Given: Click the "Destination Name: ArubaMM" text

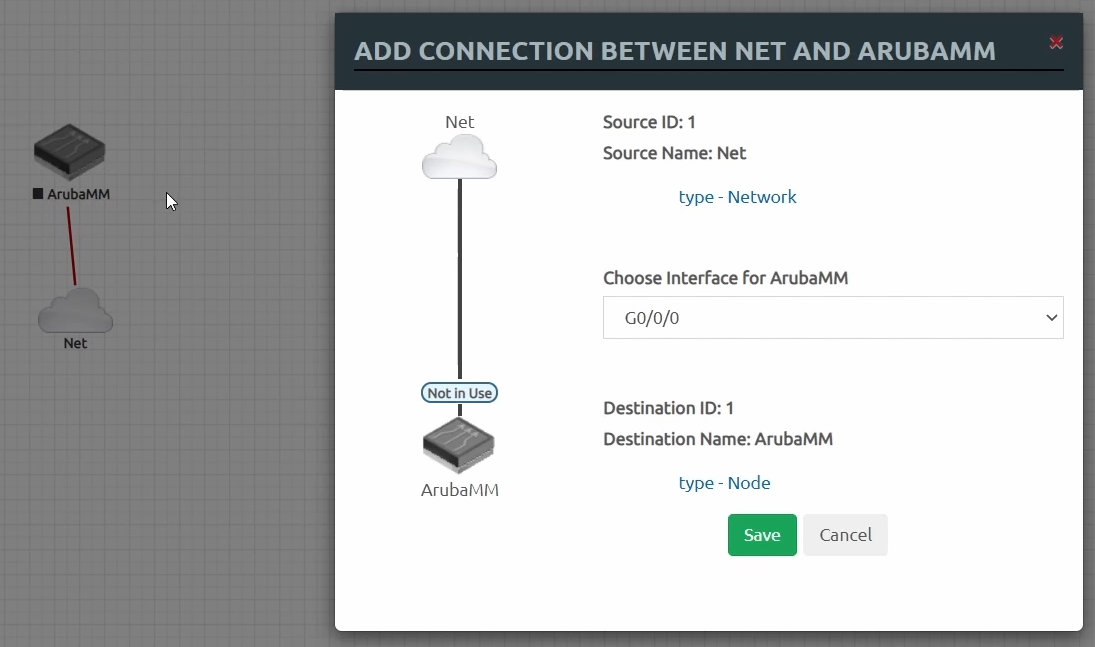Looking at the screenshot, I should click(x=717, y=439).
